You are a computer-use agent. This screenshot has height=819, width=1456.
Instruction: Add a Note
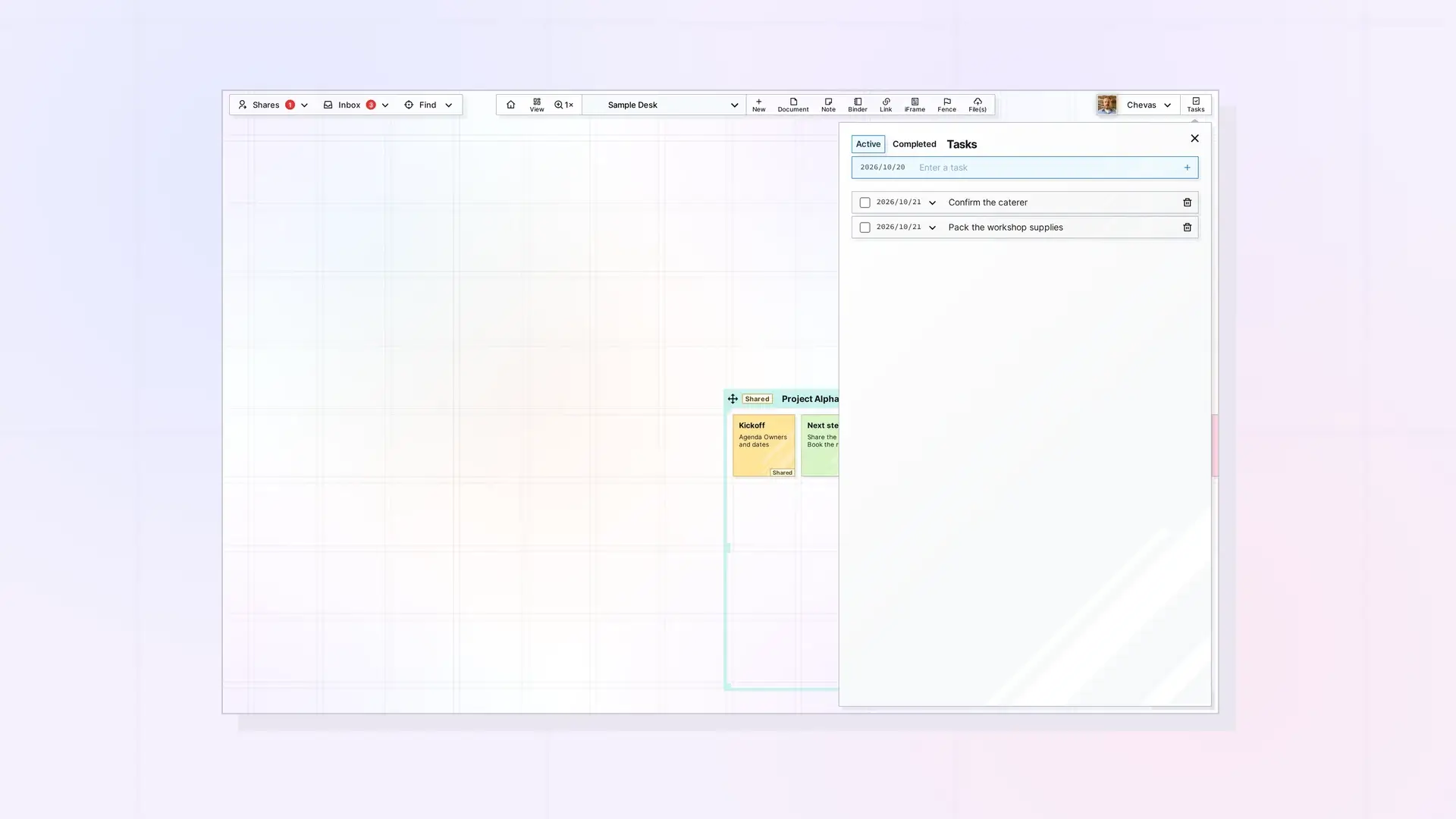pyautogui.click(x=828, y=105)
